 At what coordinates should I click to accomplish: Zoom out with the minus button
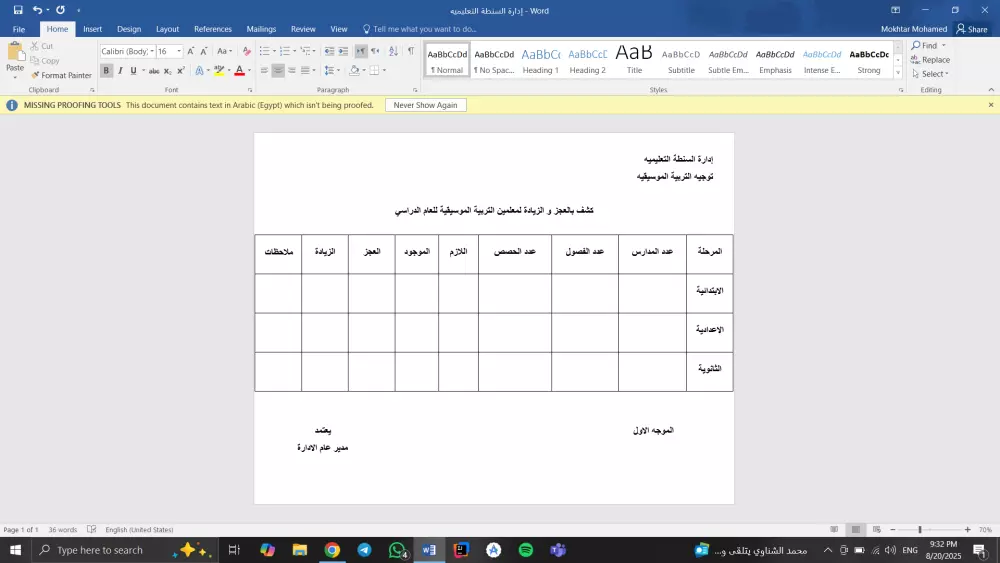tap(893, 530)
